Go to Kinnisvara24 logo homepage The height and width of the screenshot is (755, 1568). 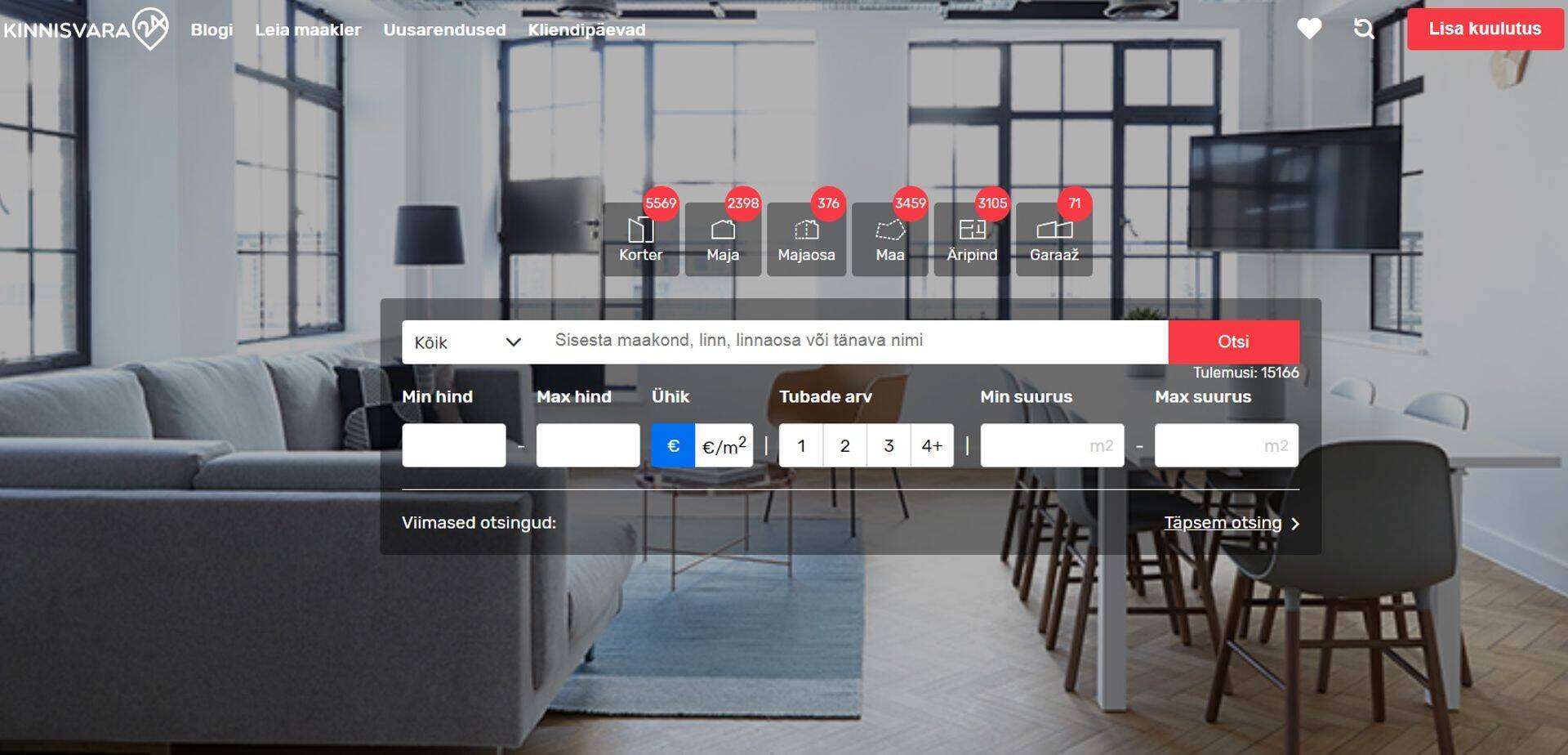tap(85, 29)
